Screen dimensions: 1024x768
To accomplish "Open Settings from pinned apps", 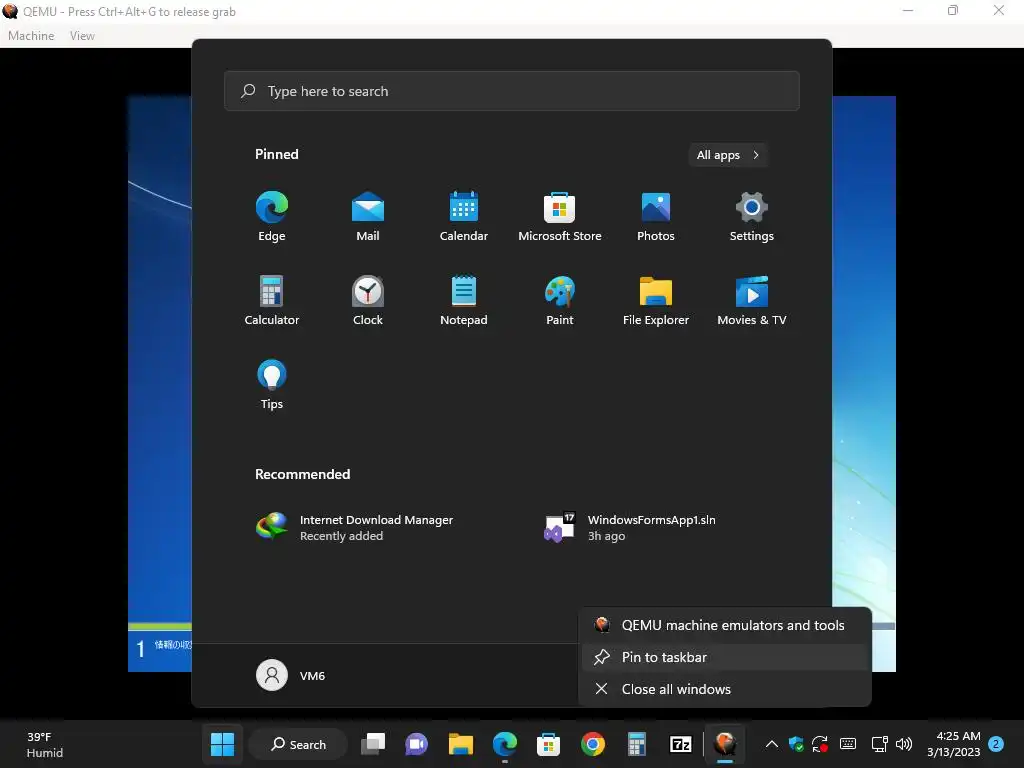I will click(752, 216).
